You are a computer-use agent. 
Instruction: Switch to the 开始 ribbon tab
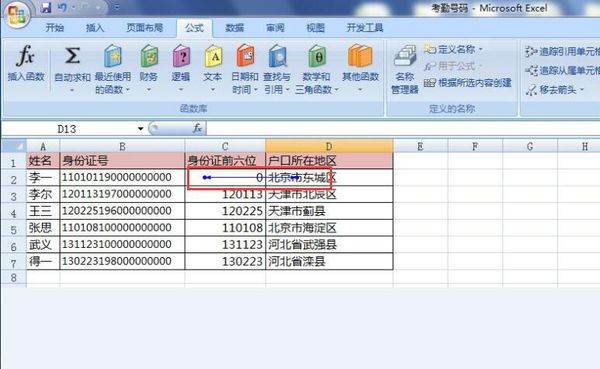pos(54,28)
